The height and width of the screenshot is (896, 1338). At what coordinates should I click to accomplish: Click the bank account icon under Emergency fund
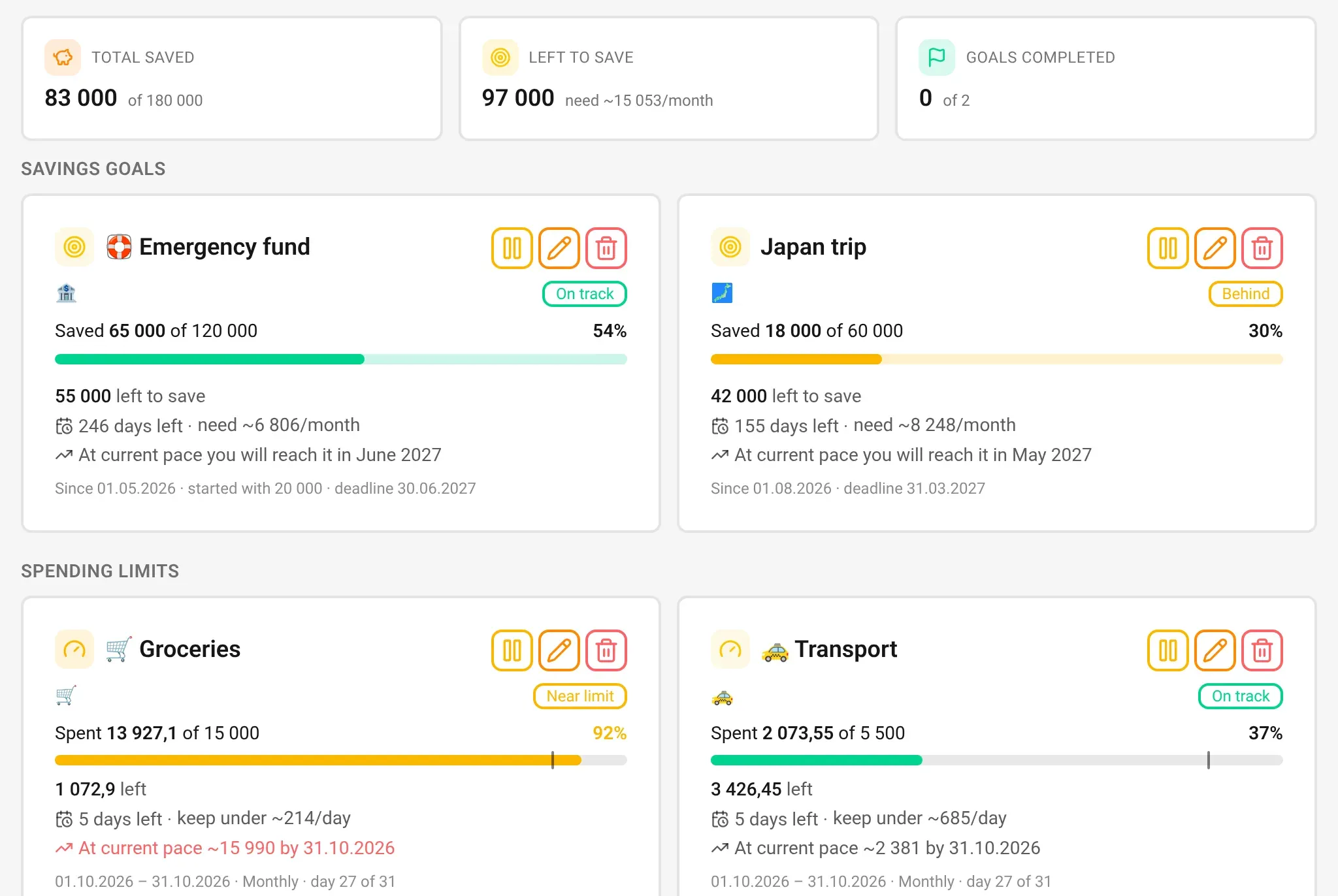[x=66, y=293]
